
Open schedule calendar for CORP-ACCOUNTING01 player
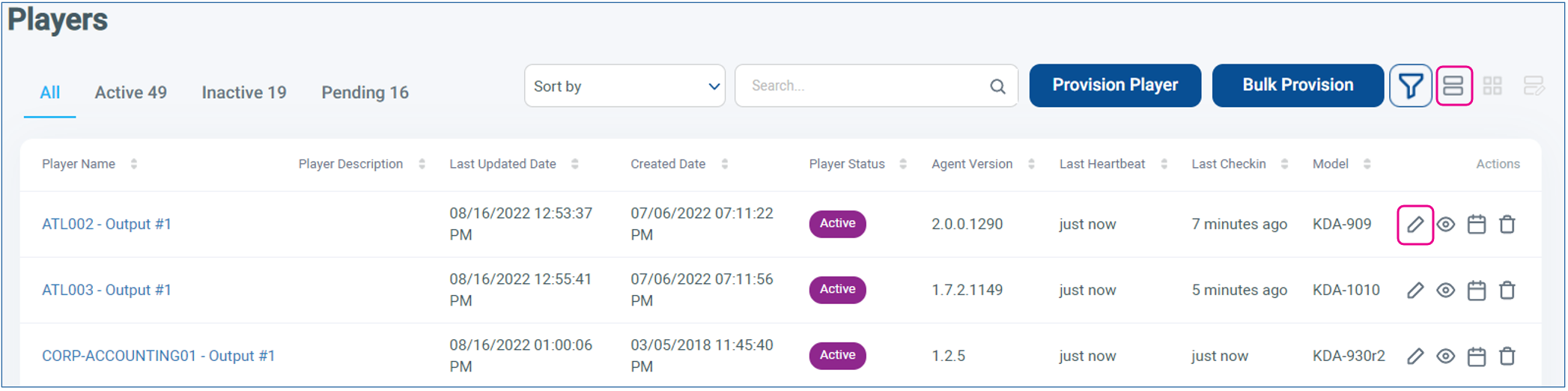(x=1476, y=357)
